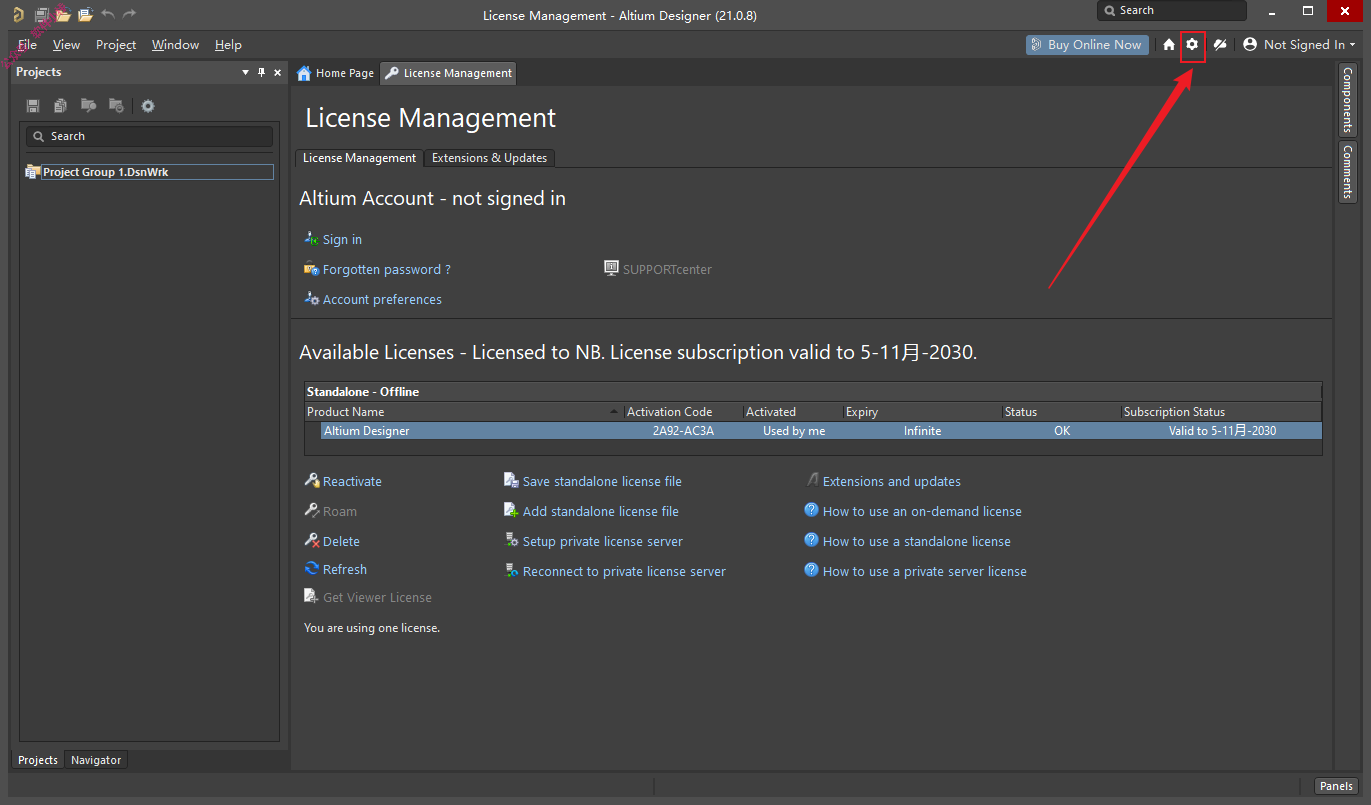The height and width of the screenshot is (805, 1371).
Task: Click the Refresh arrows icon
Action: click(x=312, y=569)
